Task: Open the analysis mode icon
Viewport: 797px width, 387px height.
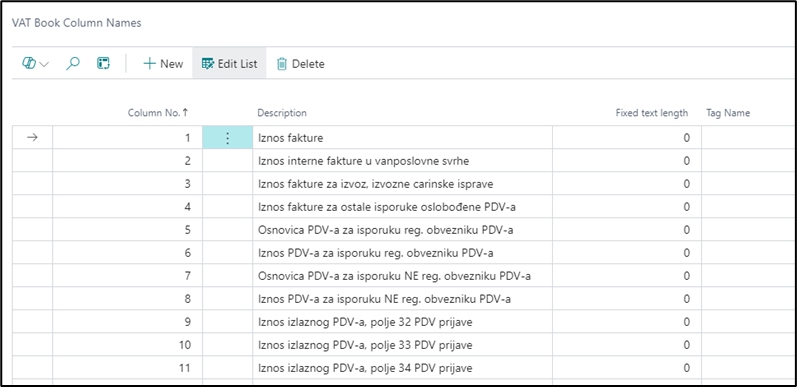Action: pyautogui.click(x=103, y=64)
